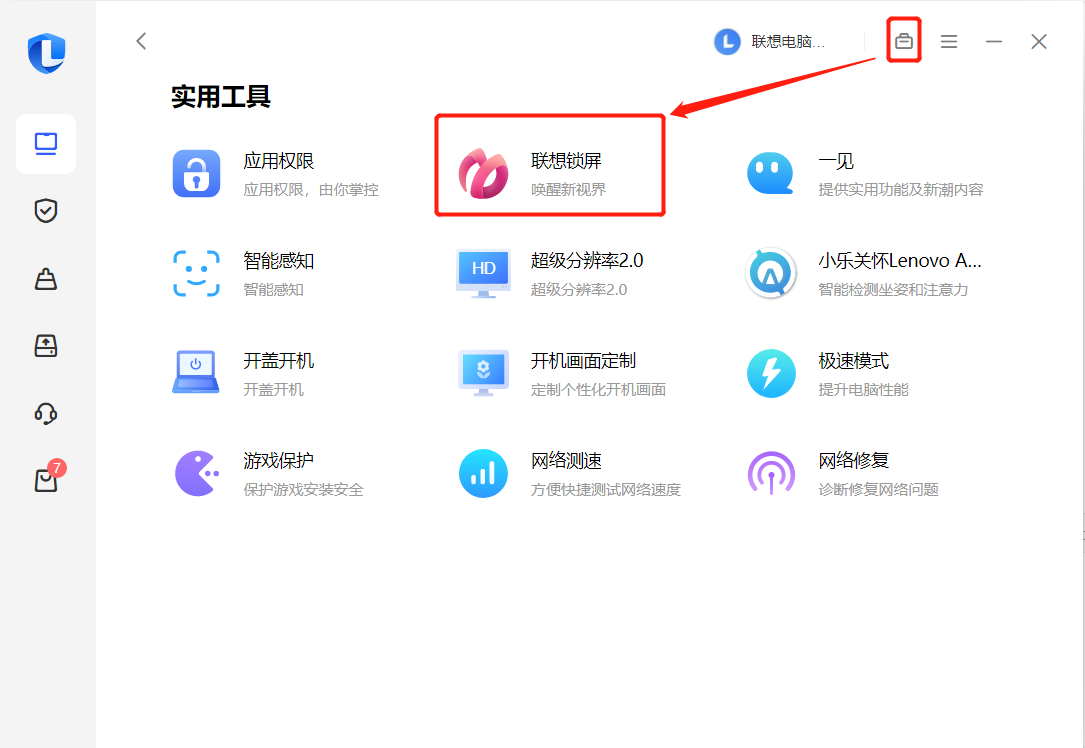Image resolution: width=1085 pixels, height=748 pixels.
Task: Click the 一见 blue chat bubble icon
Action: click(x=770, y=174)
